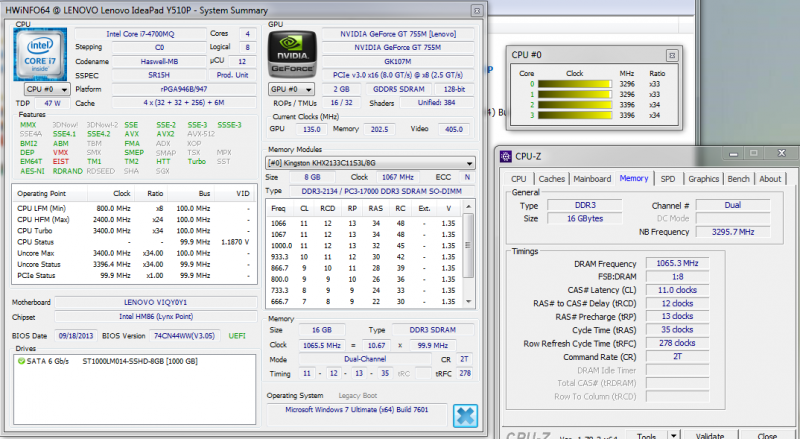Open the Mainboard tab in CPU-Z
Viewport: 800px width, 439px height.
tap(592, 179)
